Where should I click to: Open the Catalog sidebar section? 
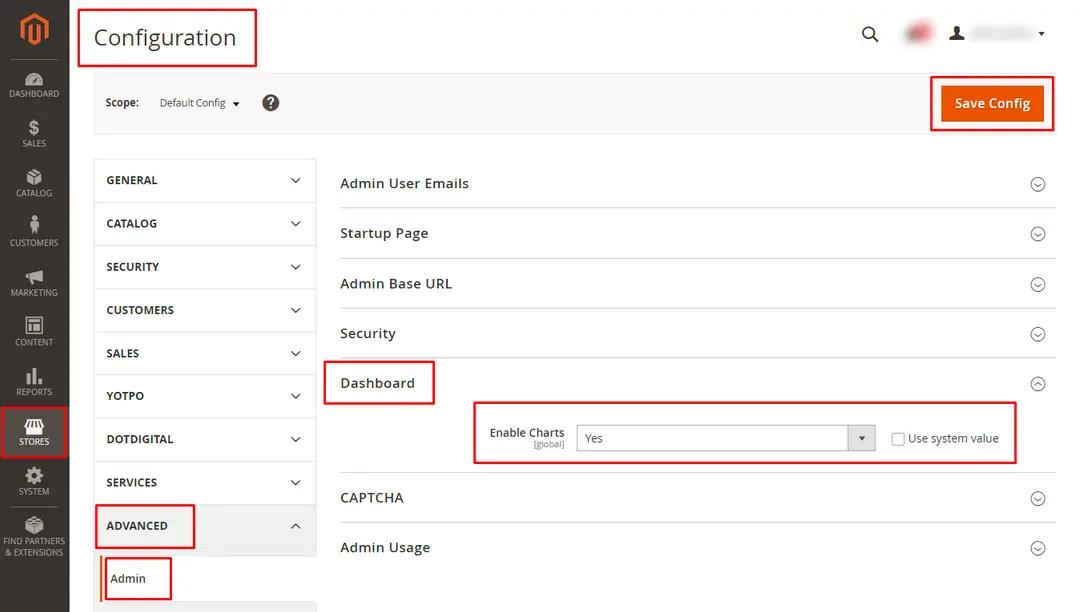pos(34,184)
